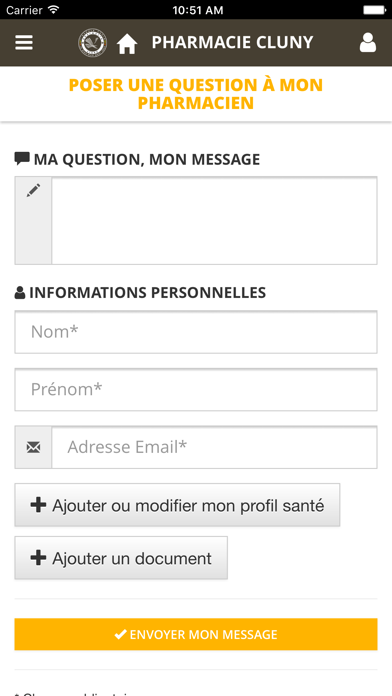Click the plus icon on Ajouter un document
Image resolution: width=392 pixels, height=696 pixels.
pos(38,558)
